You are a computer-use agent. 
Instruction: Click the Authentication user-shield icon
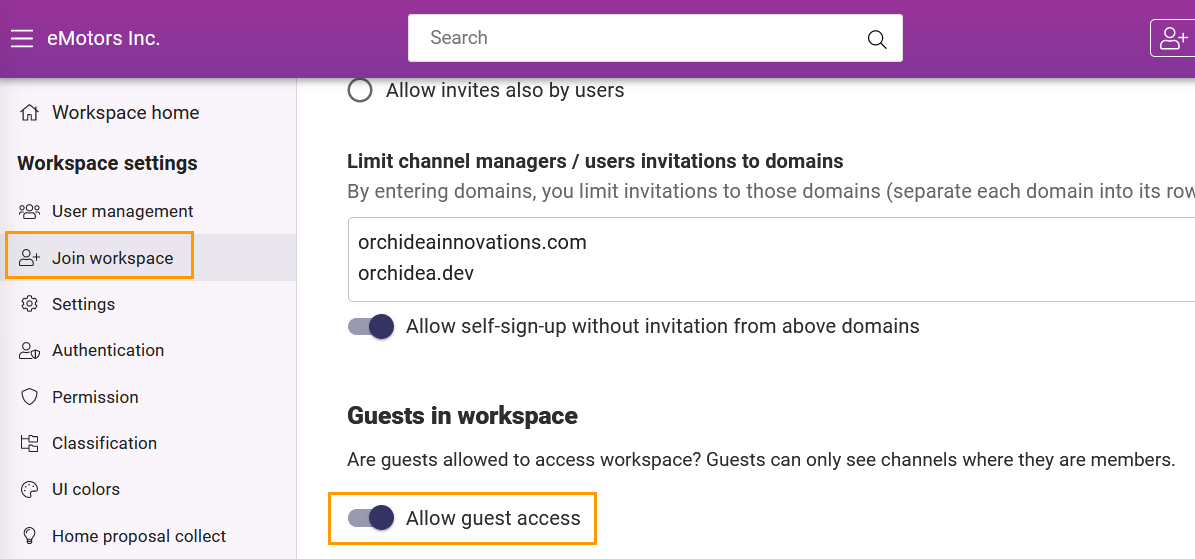click(30, 351)
